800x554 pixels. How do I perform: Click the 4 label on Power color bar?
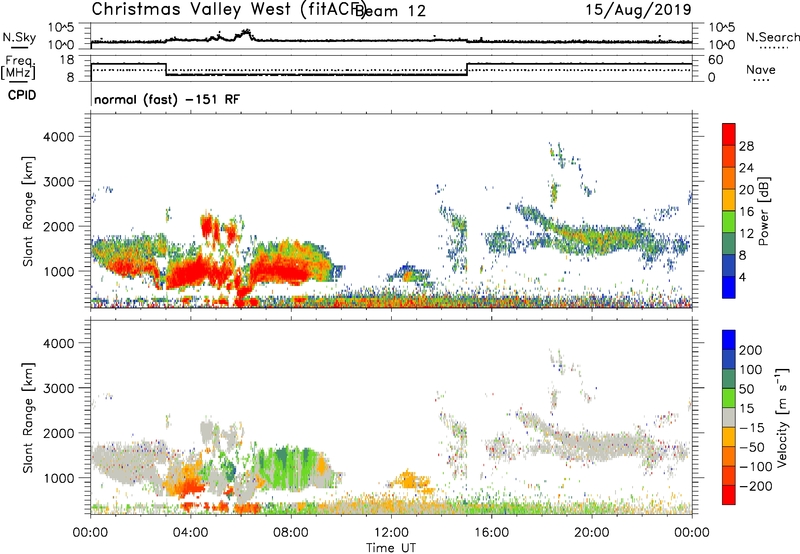click(743, 277)
